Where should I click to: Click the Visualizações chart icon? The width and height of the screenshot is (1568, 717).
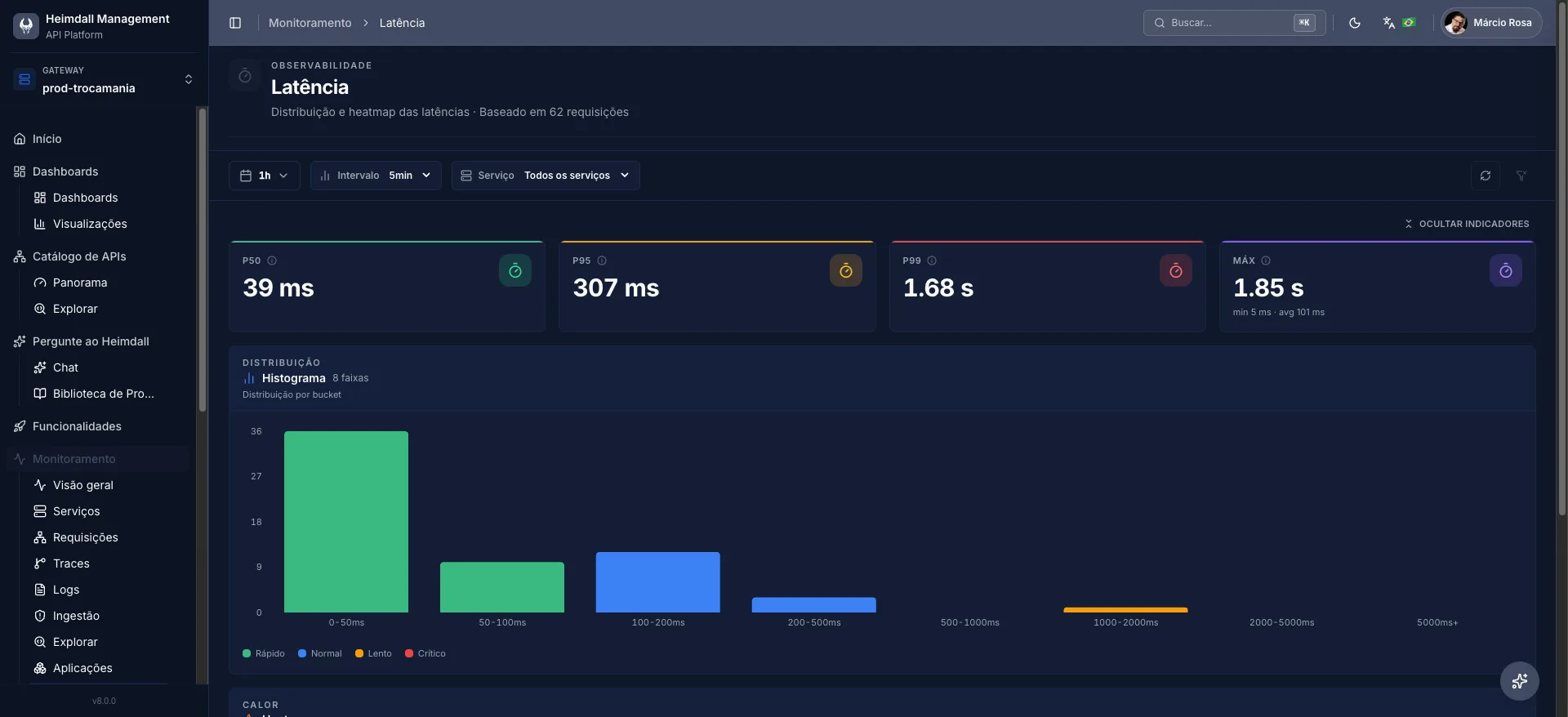point(39,224)
